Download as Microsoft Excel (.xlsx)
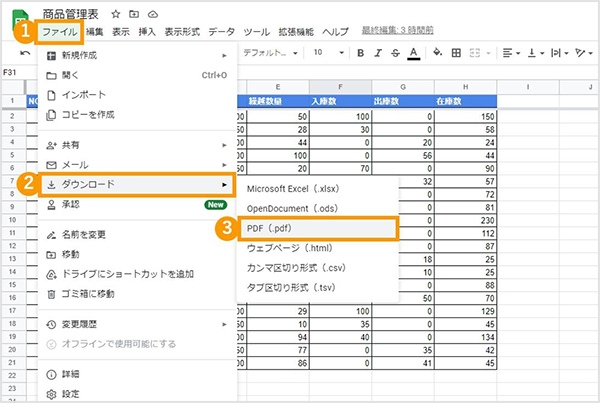Viewport: 600px width, 403px height. [x=317, y=189]
